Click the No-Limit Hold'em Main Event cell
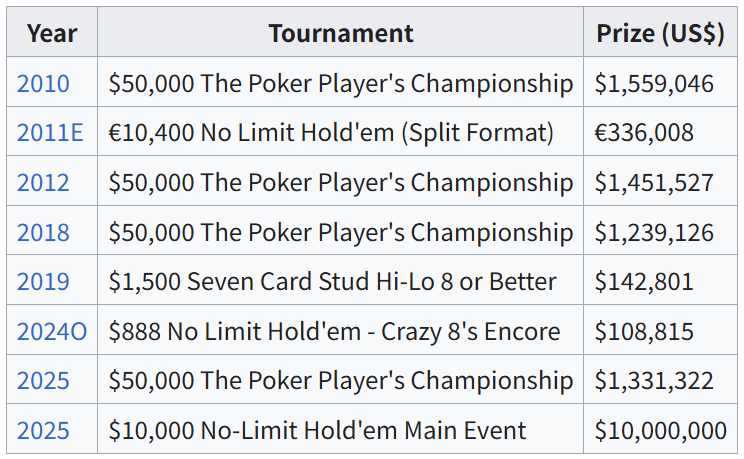744x459 pixels. pos(317,431)
